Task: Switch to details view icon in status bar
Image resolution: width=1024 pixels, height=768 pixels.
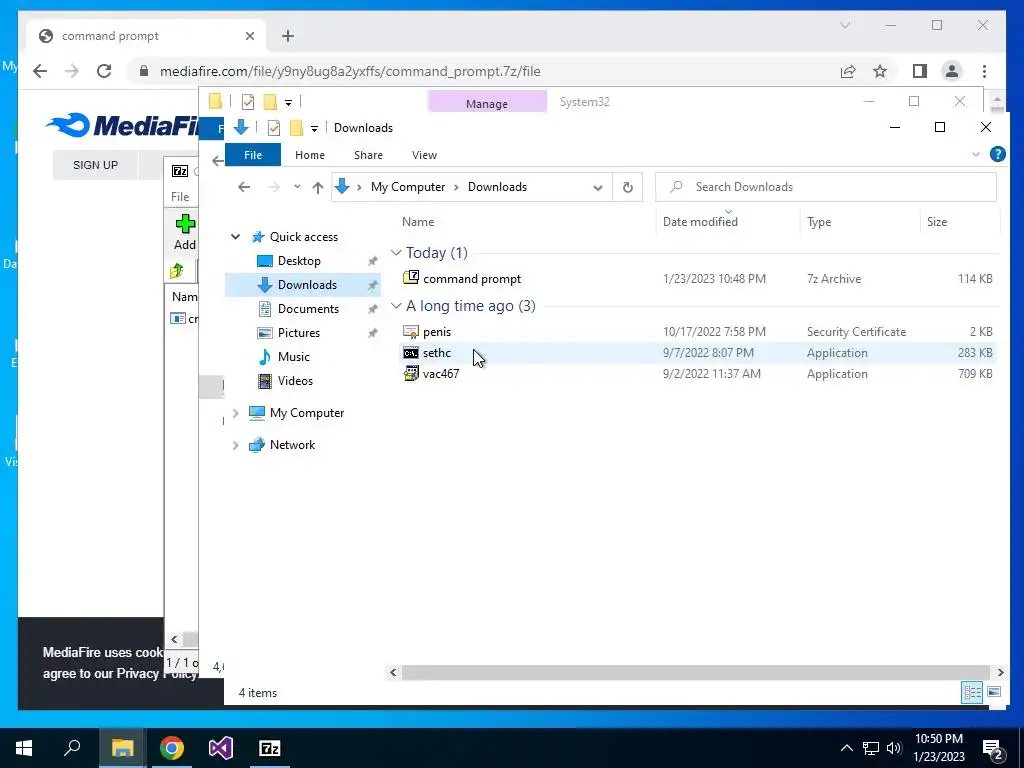Action: [x=972, y=692]
